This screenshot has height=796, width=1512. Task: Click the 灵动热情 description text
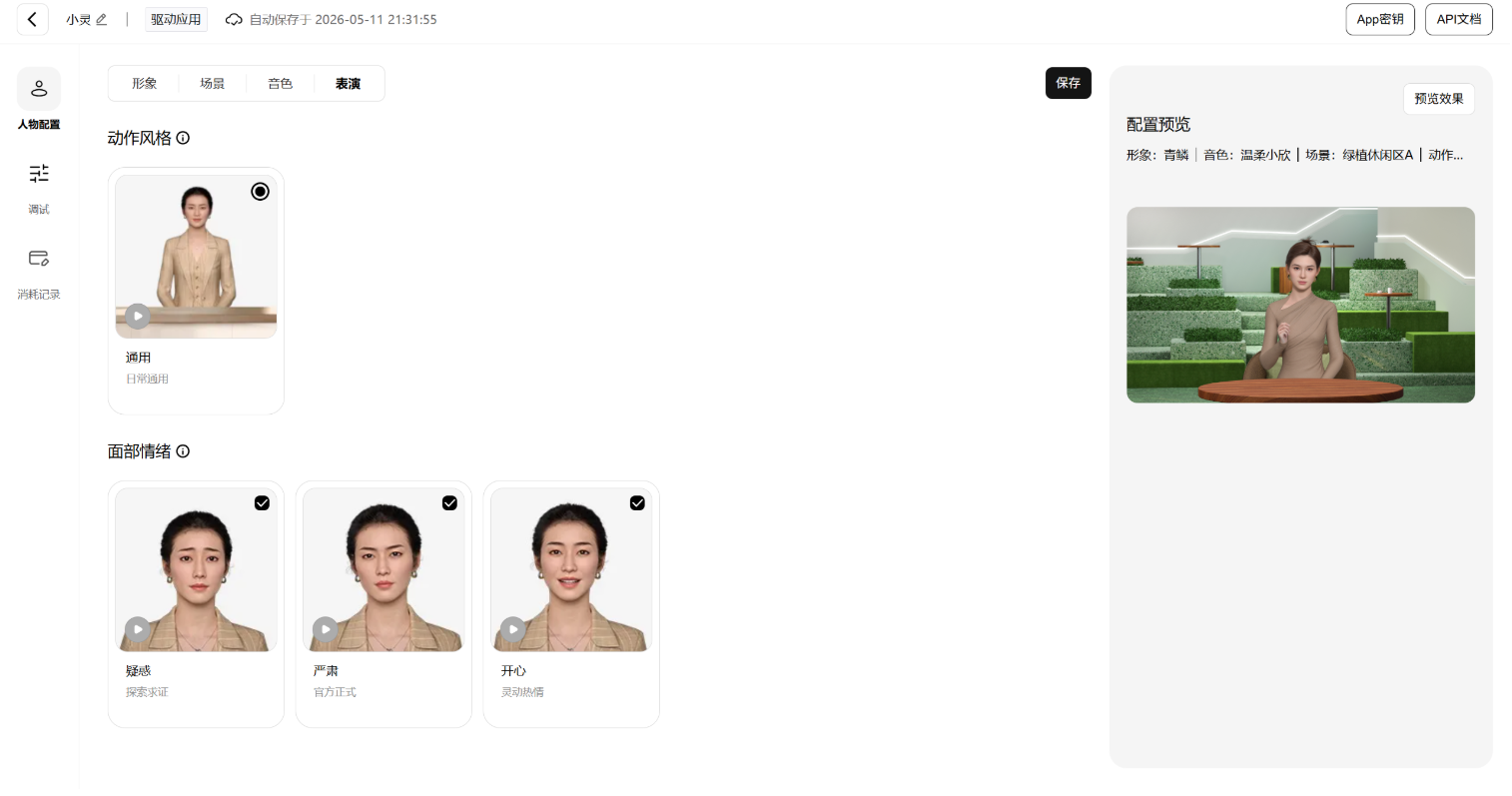pyautogui.click(x=522, y=692)
